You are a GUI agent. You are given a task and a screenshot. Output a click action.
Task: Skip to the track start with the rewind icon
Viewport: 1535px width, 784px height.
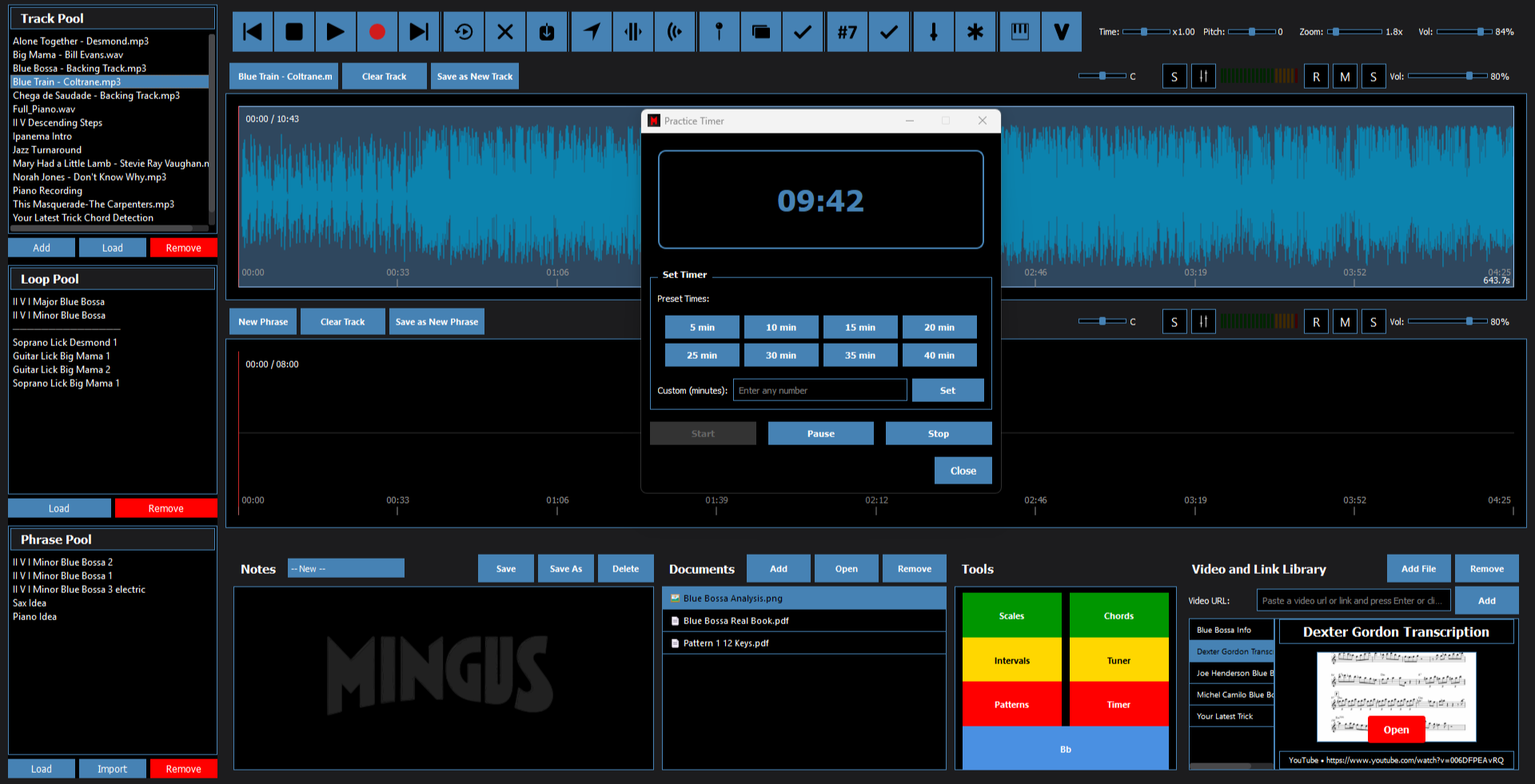tap(253, 32)
